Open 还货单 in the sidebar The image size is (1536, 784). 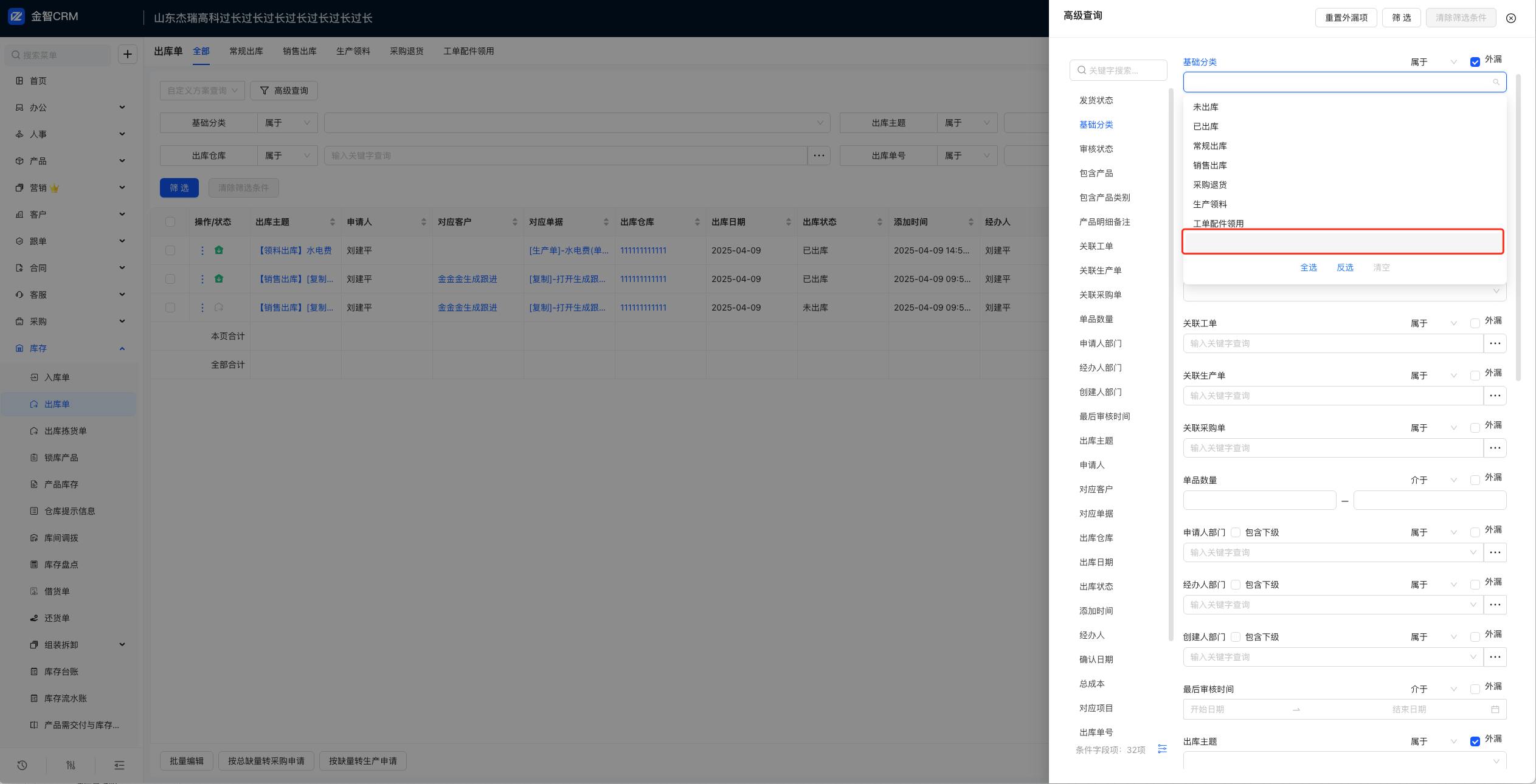tap(57, 618)
